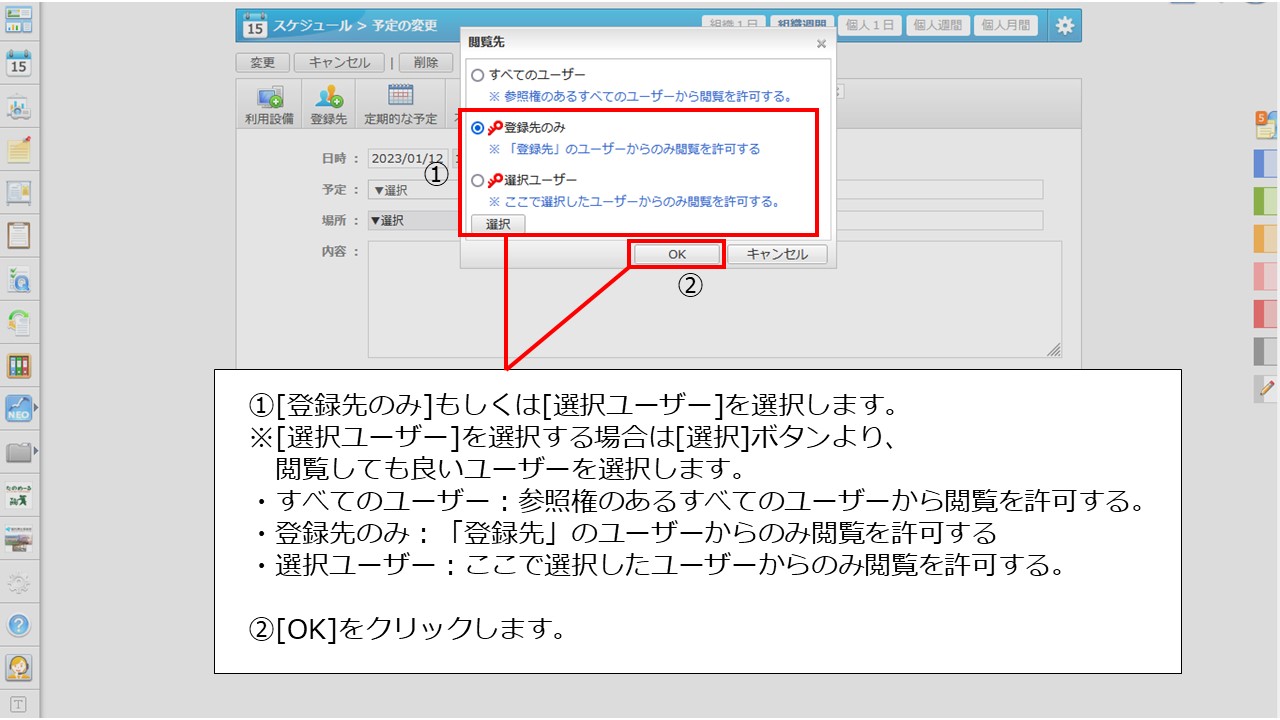Switch to the 個人週間 view tab

coord(938,26)
